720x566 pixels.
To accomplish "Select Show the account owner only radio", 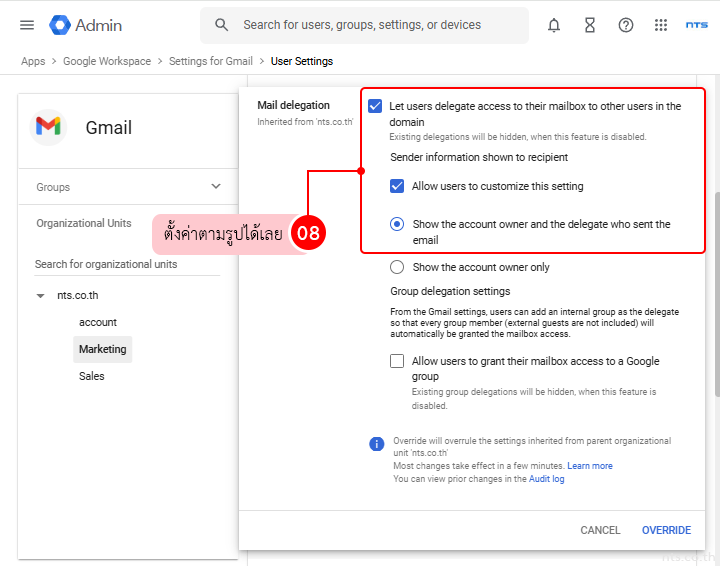I will tap(397, 267).
